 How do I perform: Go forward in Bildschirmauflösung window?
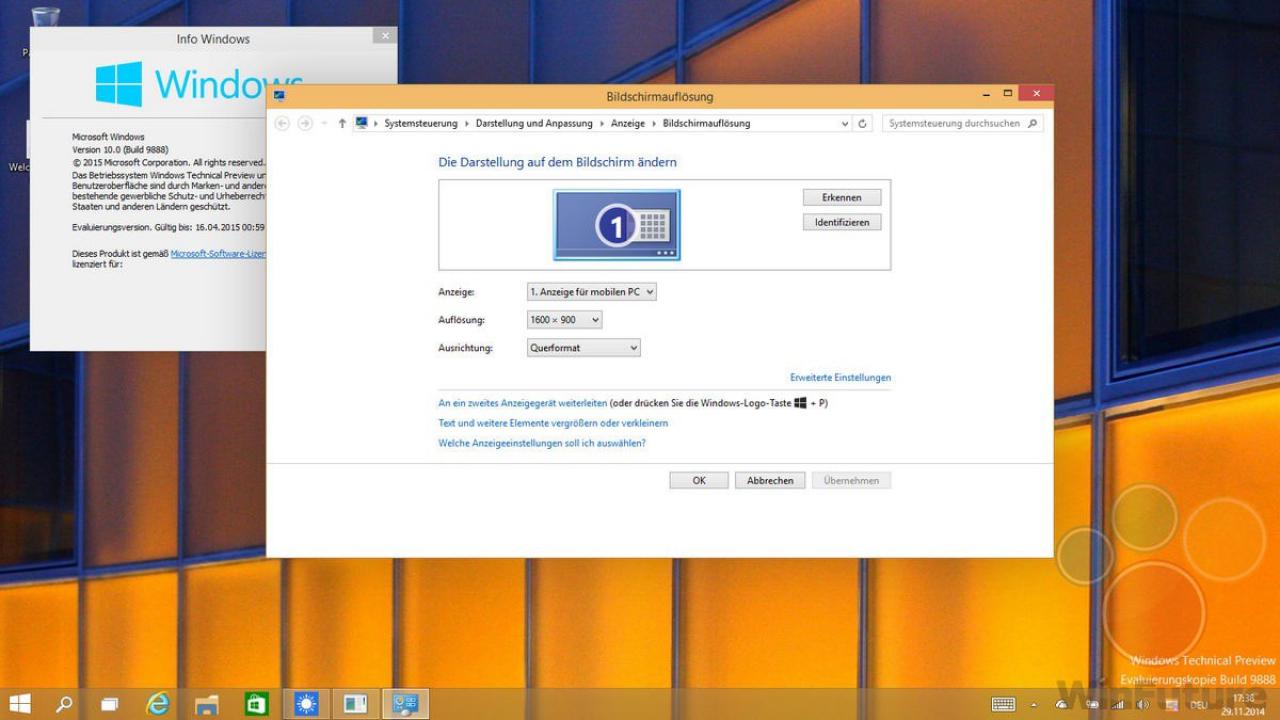click(x=305, y=123)
